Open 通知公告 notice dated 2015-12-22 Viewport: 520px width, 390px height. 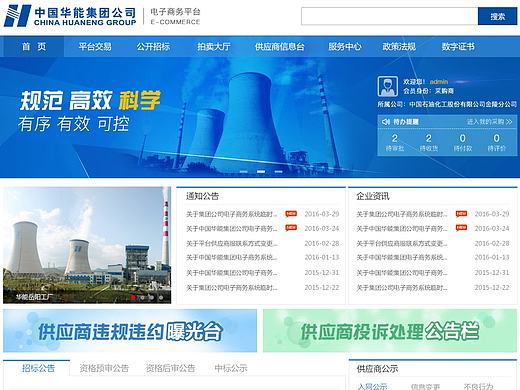click(232, 287)
